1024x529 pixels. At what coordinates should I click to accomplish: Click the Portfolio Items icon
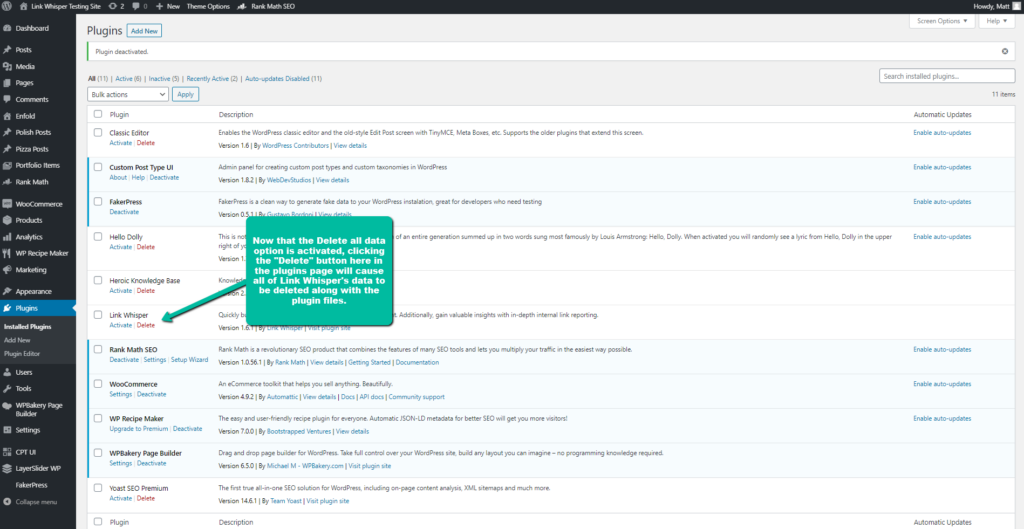click(7, 165)
